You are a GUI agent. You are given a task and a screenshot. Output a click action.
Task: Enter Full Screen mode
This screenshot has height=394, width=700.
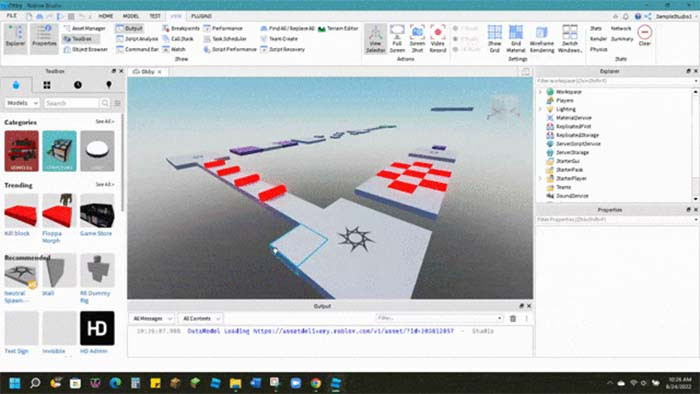tap(397, 39)
